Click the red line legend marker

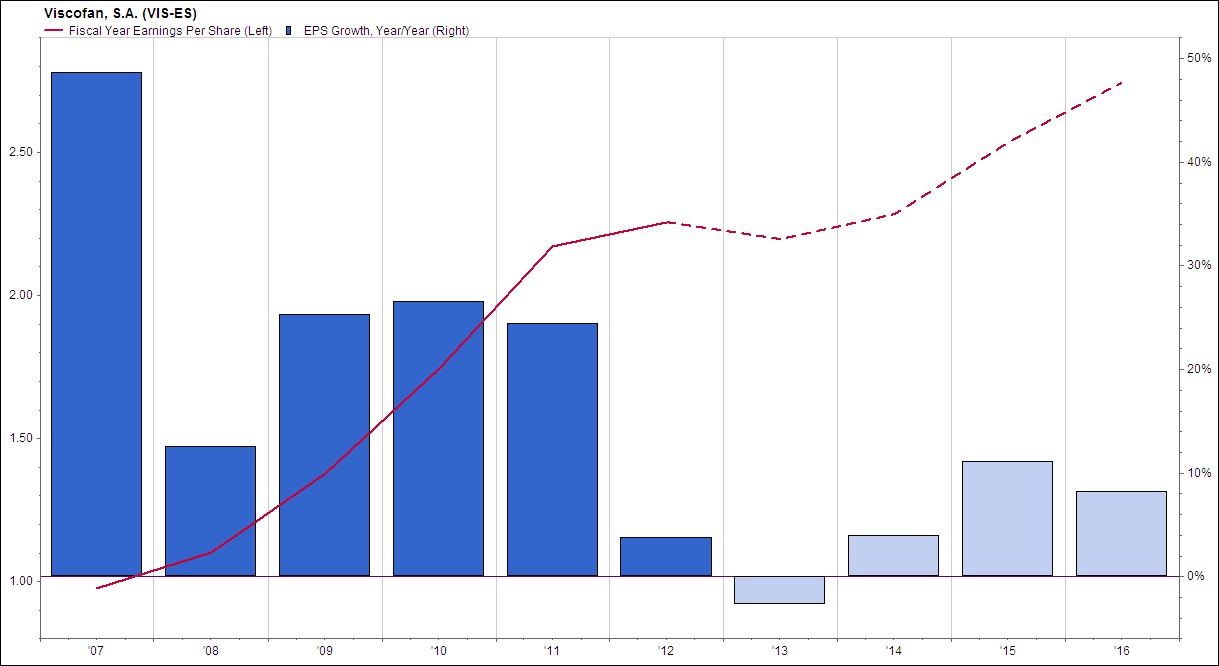point(54,31)
